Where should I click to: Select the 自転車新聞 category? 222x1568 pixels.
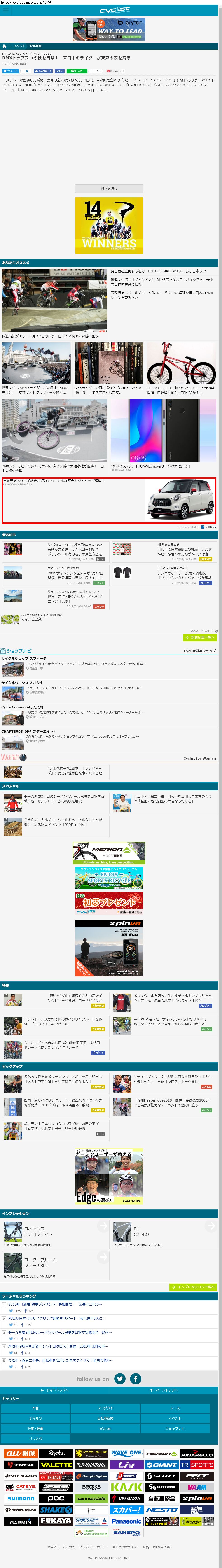pyautogui.click(x=105, y=1418)
